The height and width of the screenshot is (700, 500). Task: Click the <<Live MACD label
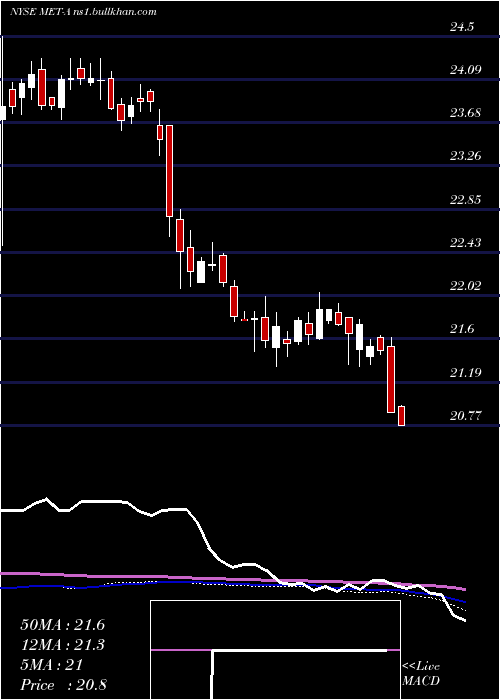click(421, 674)
